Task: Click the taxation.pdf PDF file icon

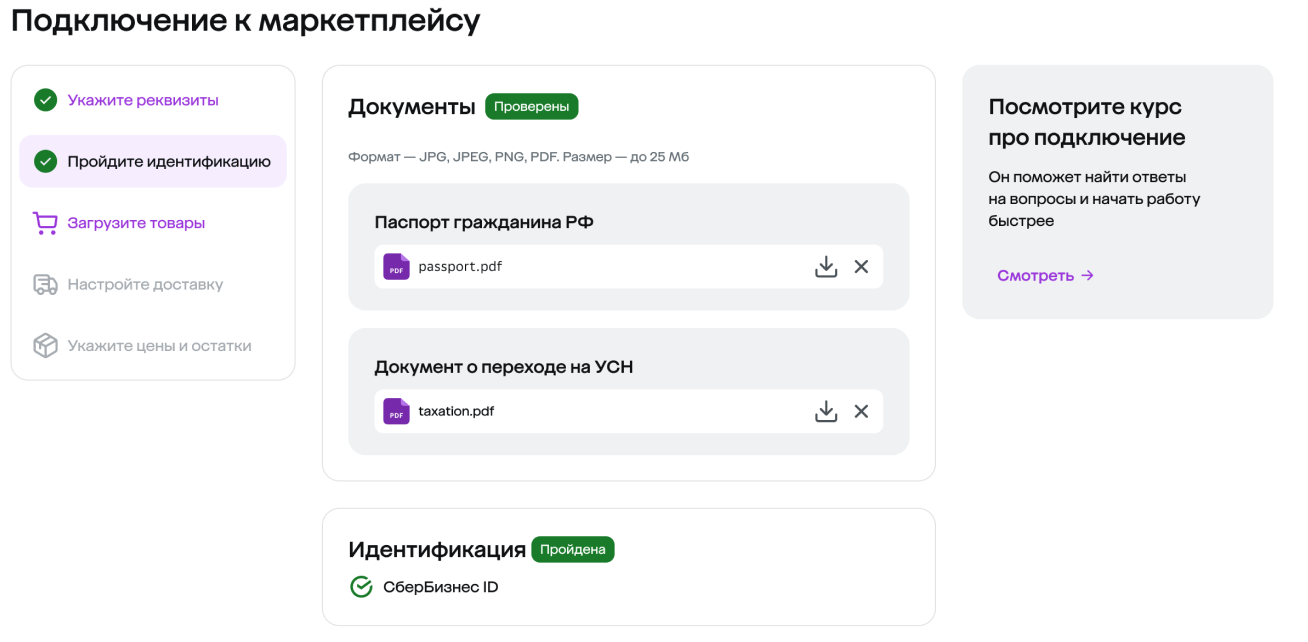Action: [x=396, y=411]
